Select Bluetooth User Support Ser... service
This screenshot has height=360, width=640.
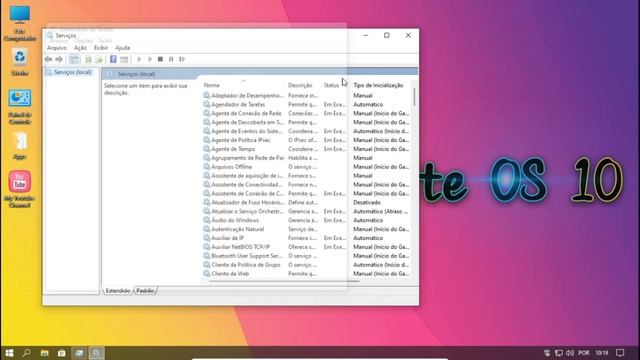[247, 256]
